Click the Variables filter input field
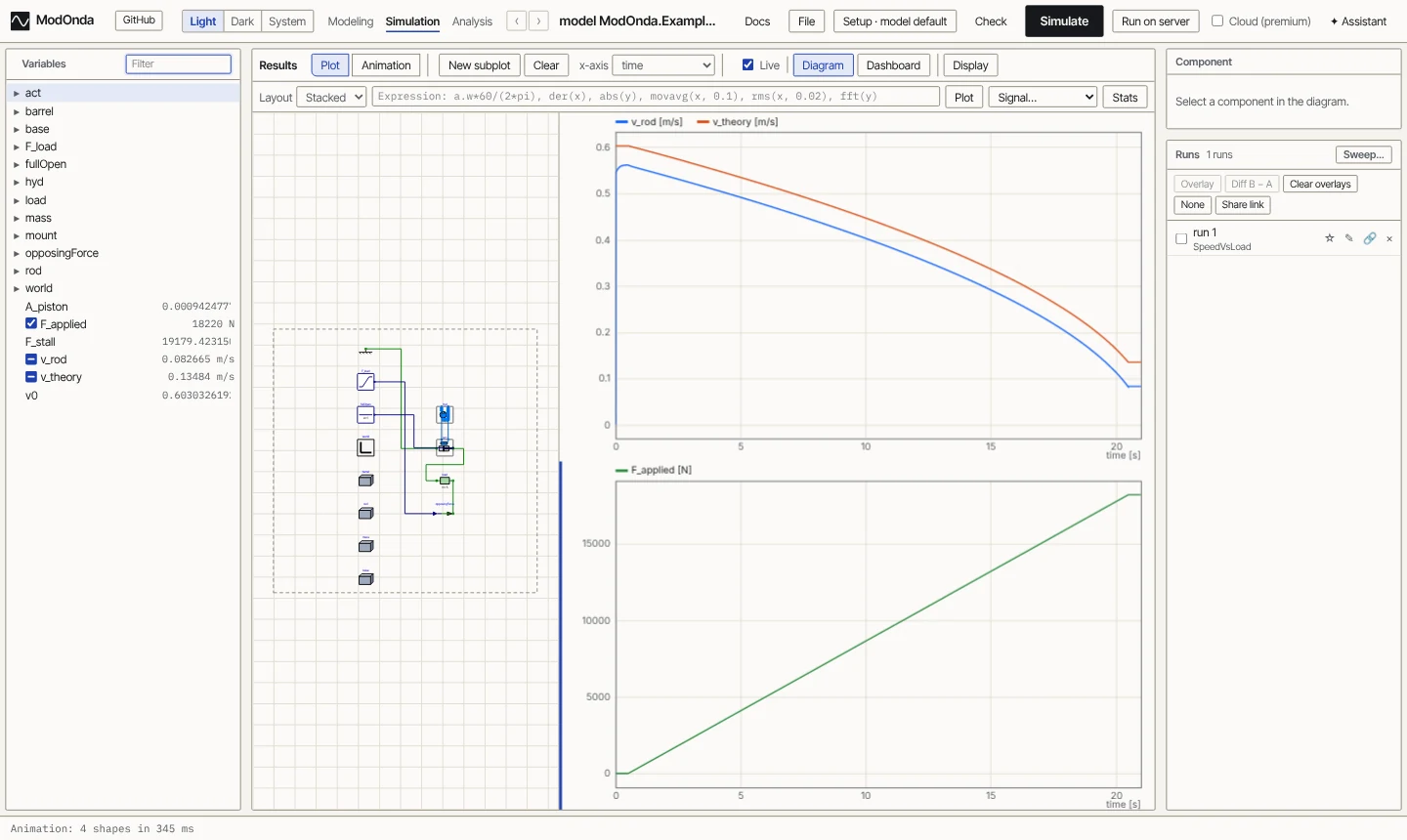Viewport: 1407px width, 840px height. (x=179, y=64)
